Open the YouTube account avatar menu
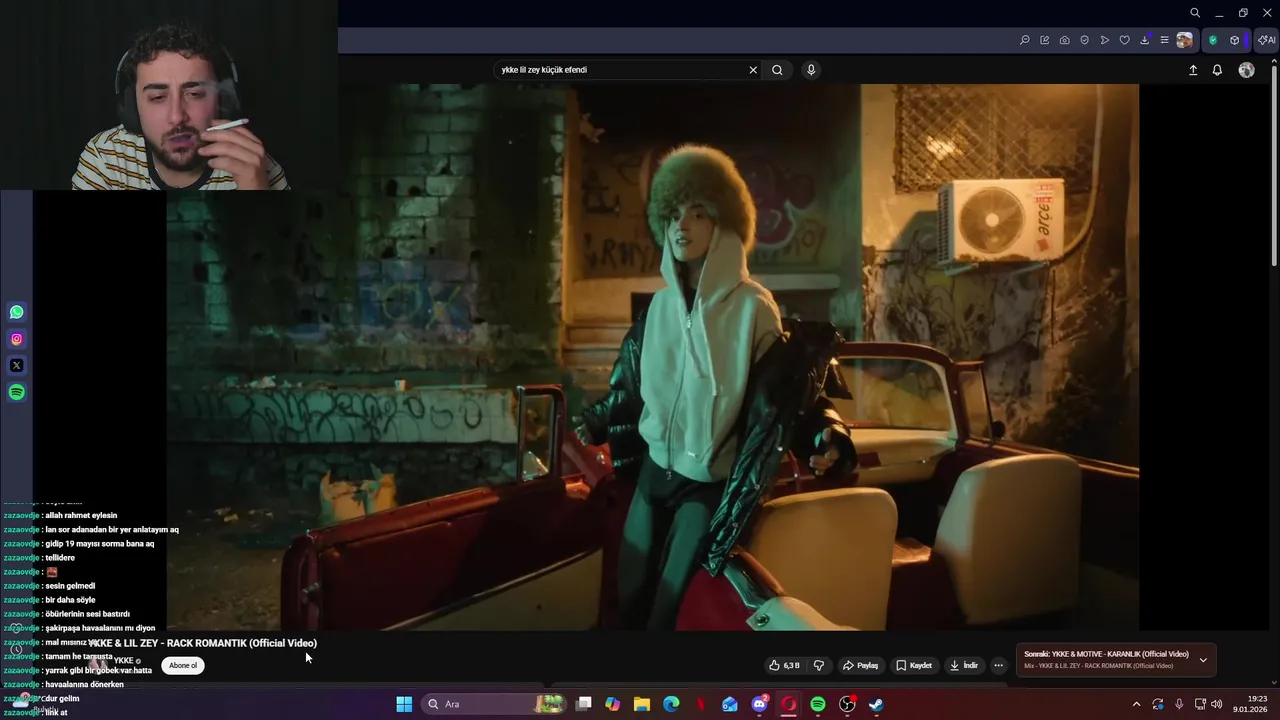This screenshot has height=720, width=1280. tap(1246, 70)
